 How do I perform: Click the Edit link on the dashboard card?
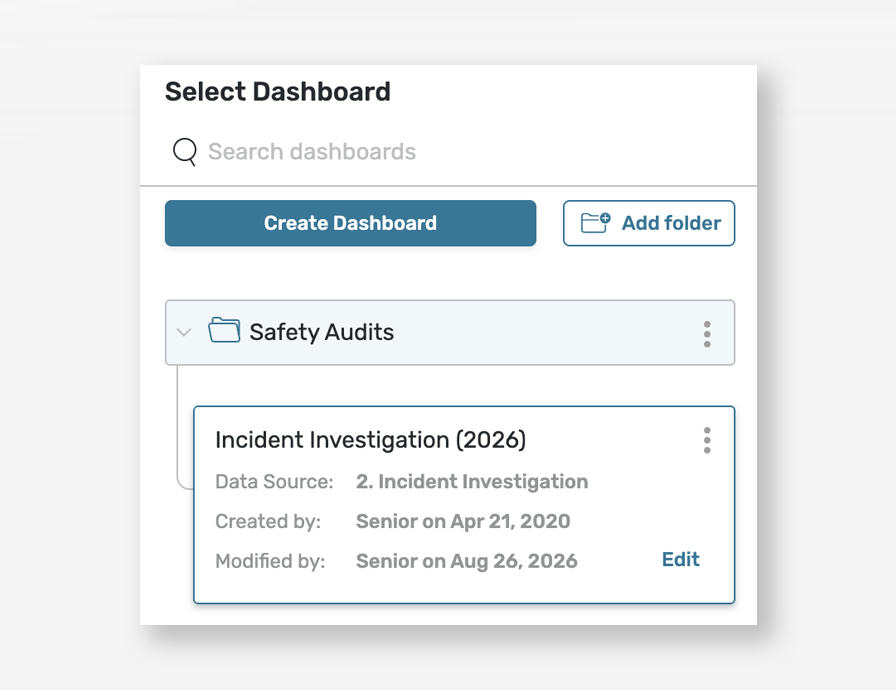click(x=680, y=559)
